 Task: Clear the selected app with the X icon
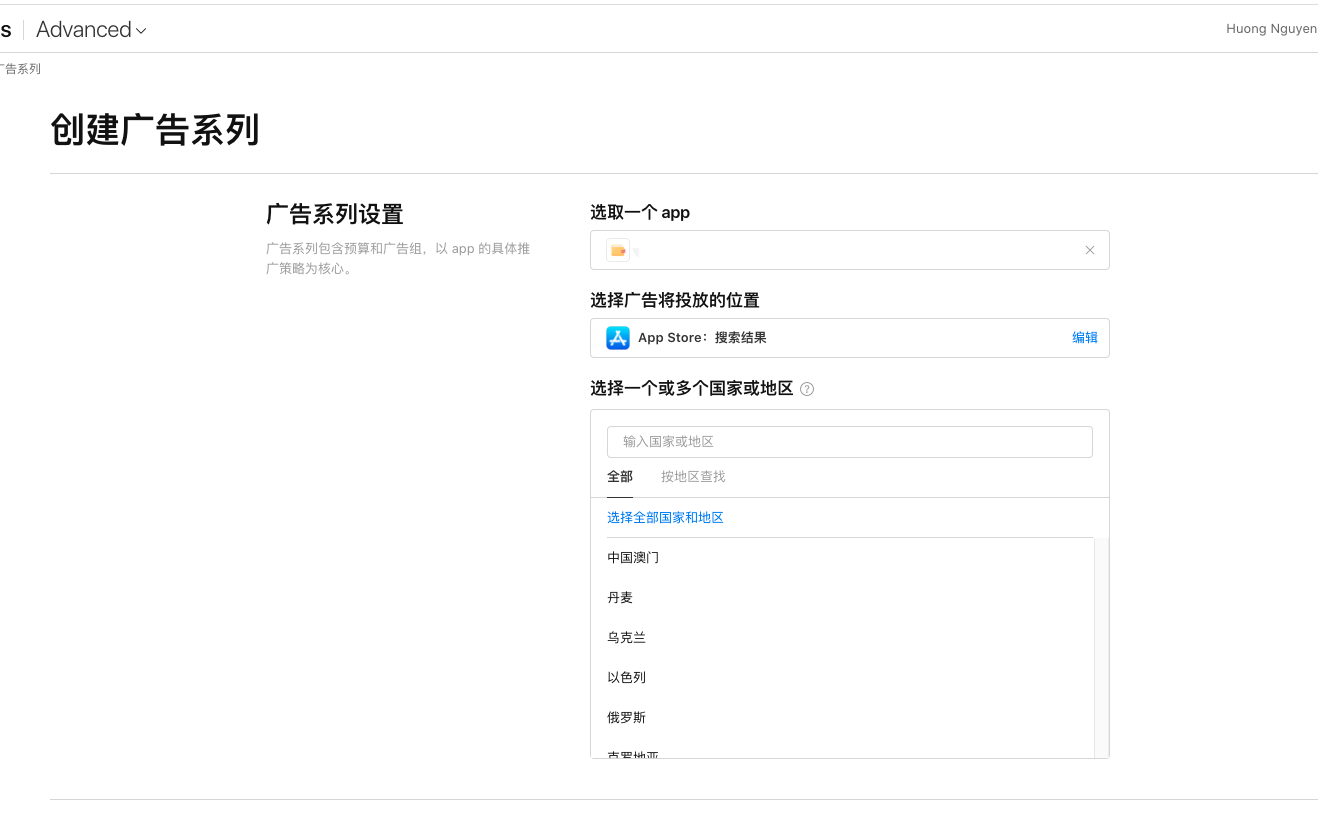[1089, 249]
